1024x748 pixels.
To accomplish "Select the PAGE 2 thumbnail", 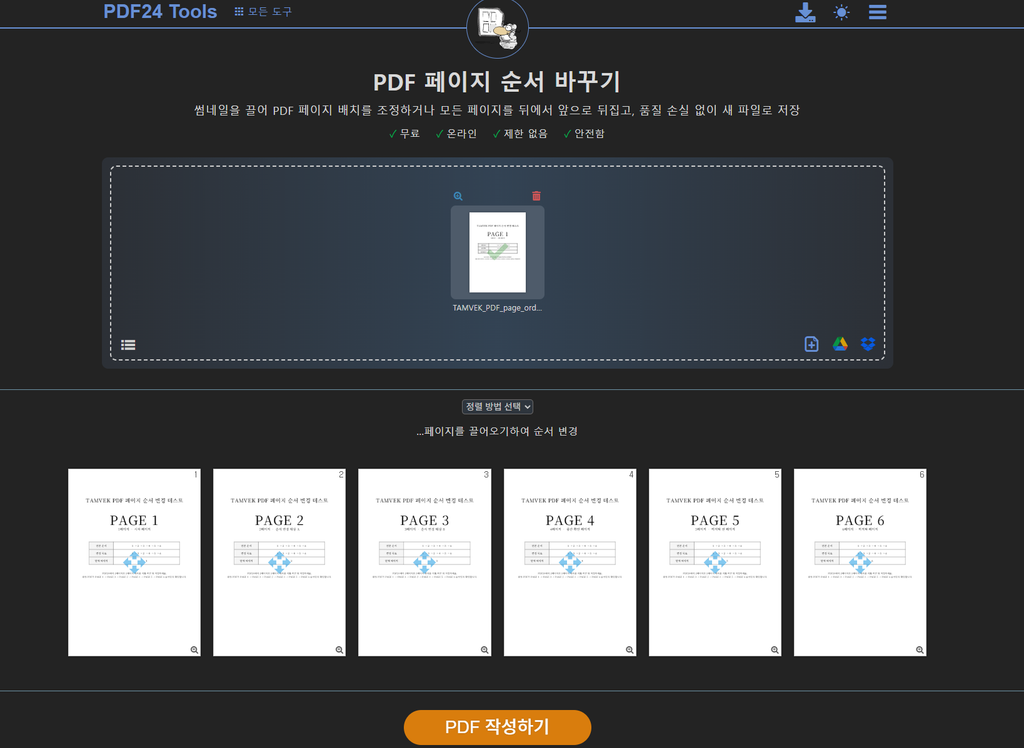I will pyautogui.click(x=280, y=562).
